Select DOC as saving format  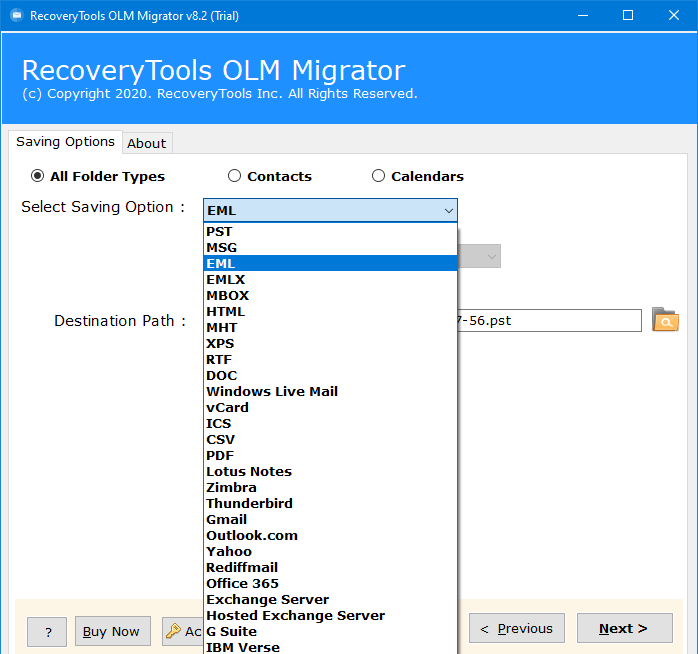pos(330,376)
